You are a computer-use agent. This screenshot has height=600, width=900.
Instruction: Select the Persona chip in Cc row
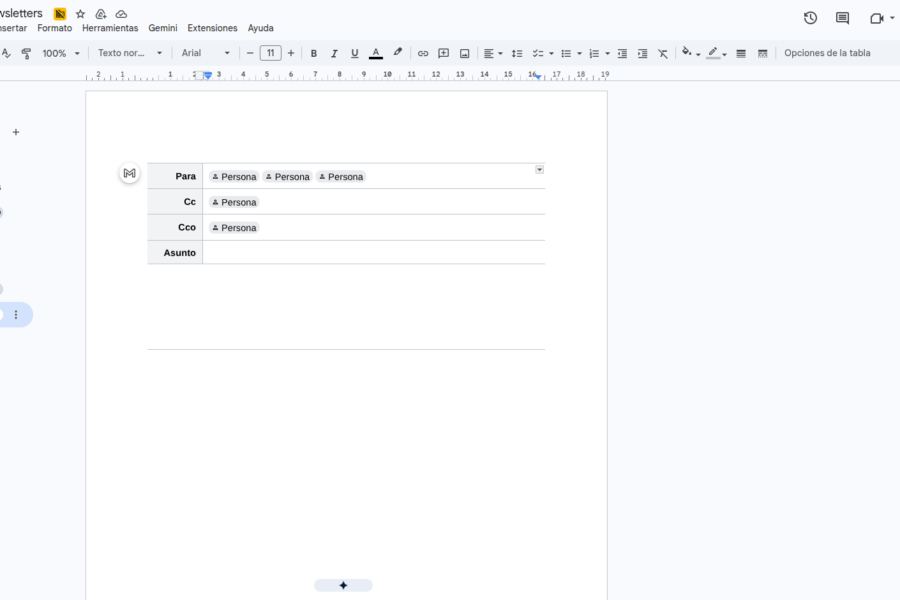(x=234, y=202)
